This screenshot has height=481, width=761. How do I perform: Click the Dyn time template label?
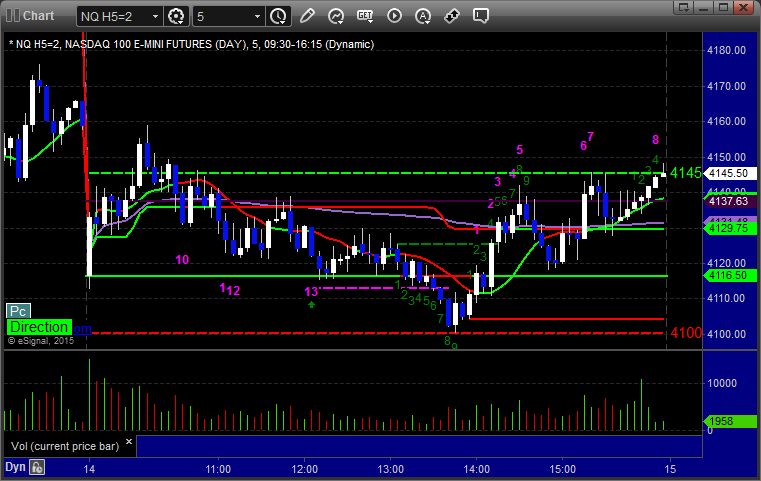[x=15, y=467]
